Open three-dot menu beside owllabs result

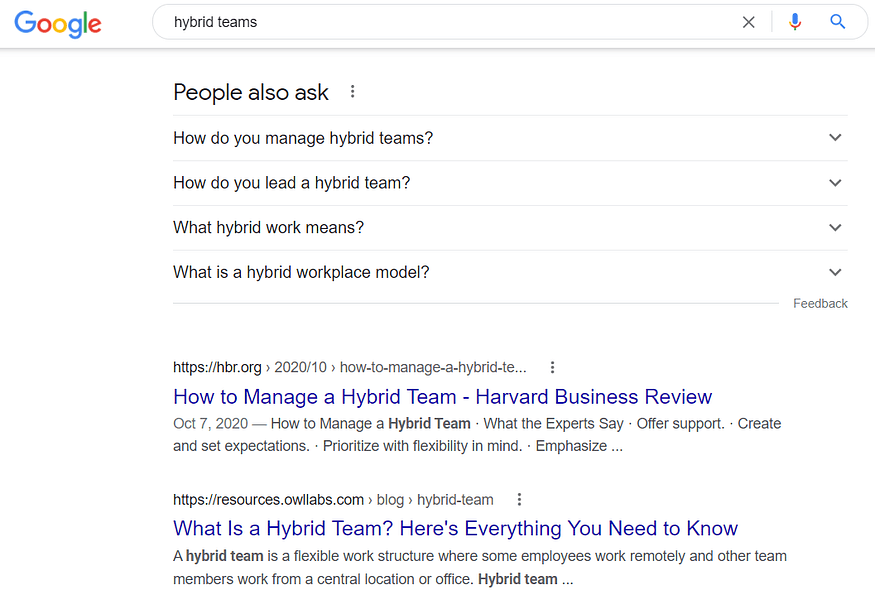point(519,499)
